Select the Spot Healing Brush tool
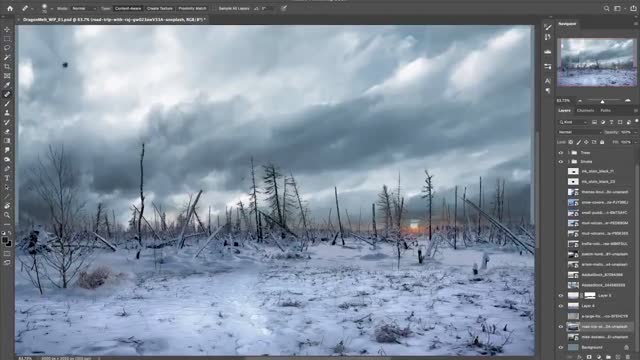This screenshot has width=640, height=360. click(x=7, y=94)
